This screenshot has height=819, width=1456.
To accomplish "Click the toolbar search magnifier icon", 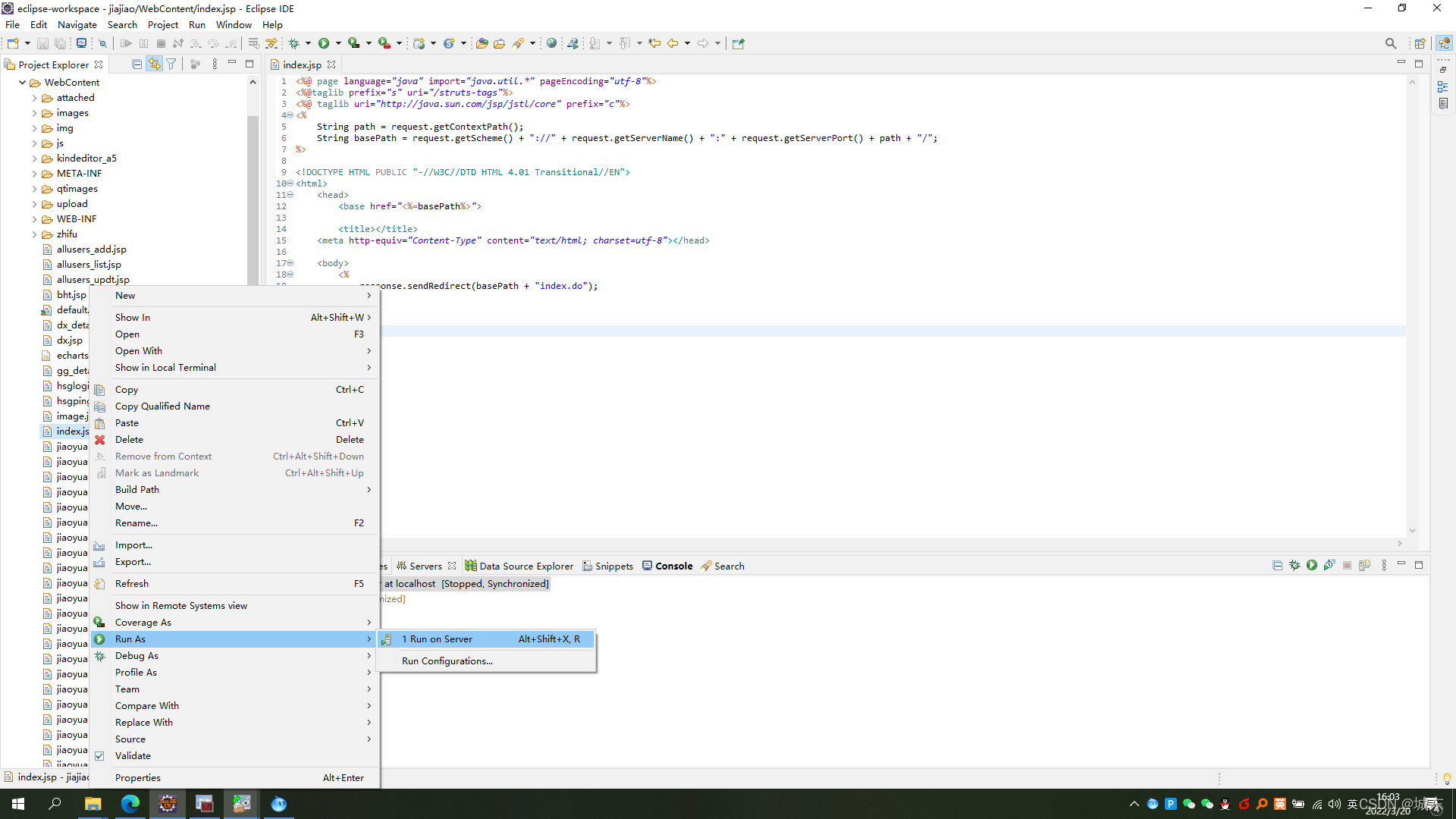I will [1390, 43].
